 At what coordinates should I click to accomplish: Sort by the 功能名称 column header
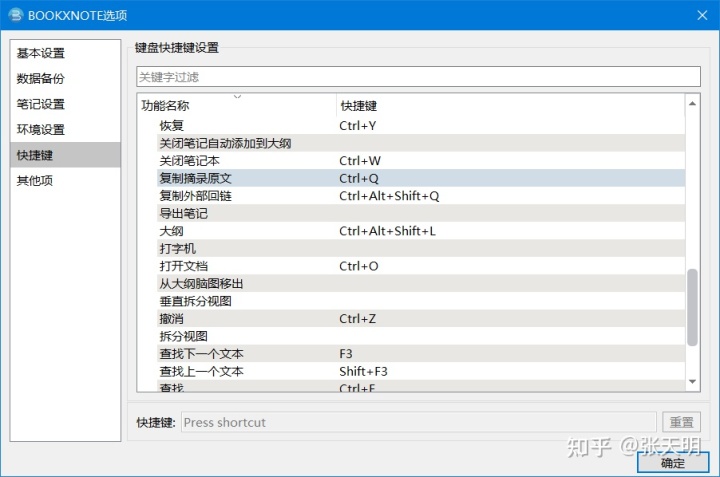point(237,106)
